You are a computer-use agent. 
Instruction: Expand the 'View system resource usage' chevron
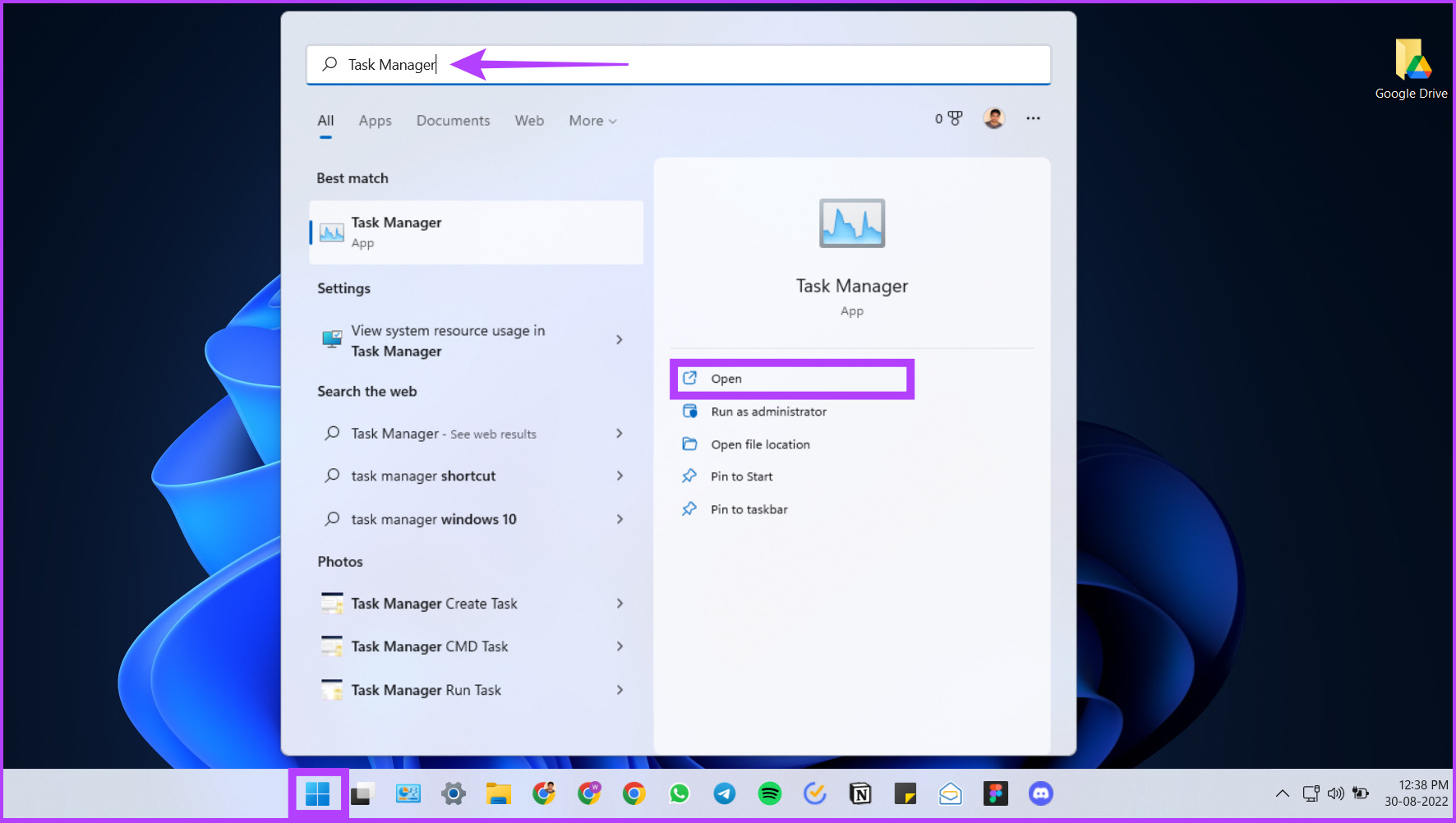tap(620, 340)
